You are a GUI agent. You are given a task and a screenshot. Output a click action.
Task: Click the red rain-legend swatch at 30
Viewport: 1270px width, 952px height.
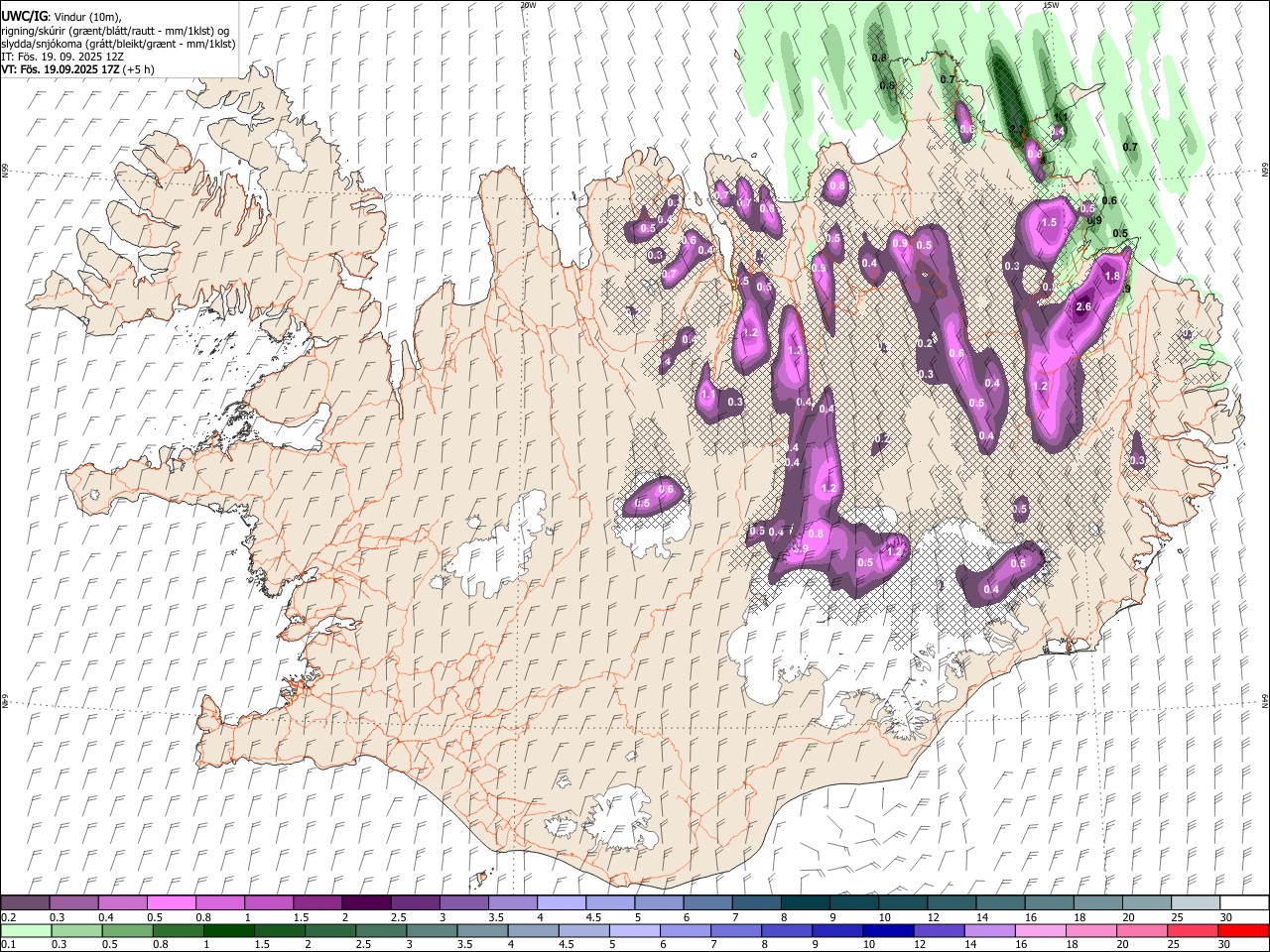1243,930
